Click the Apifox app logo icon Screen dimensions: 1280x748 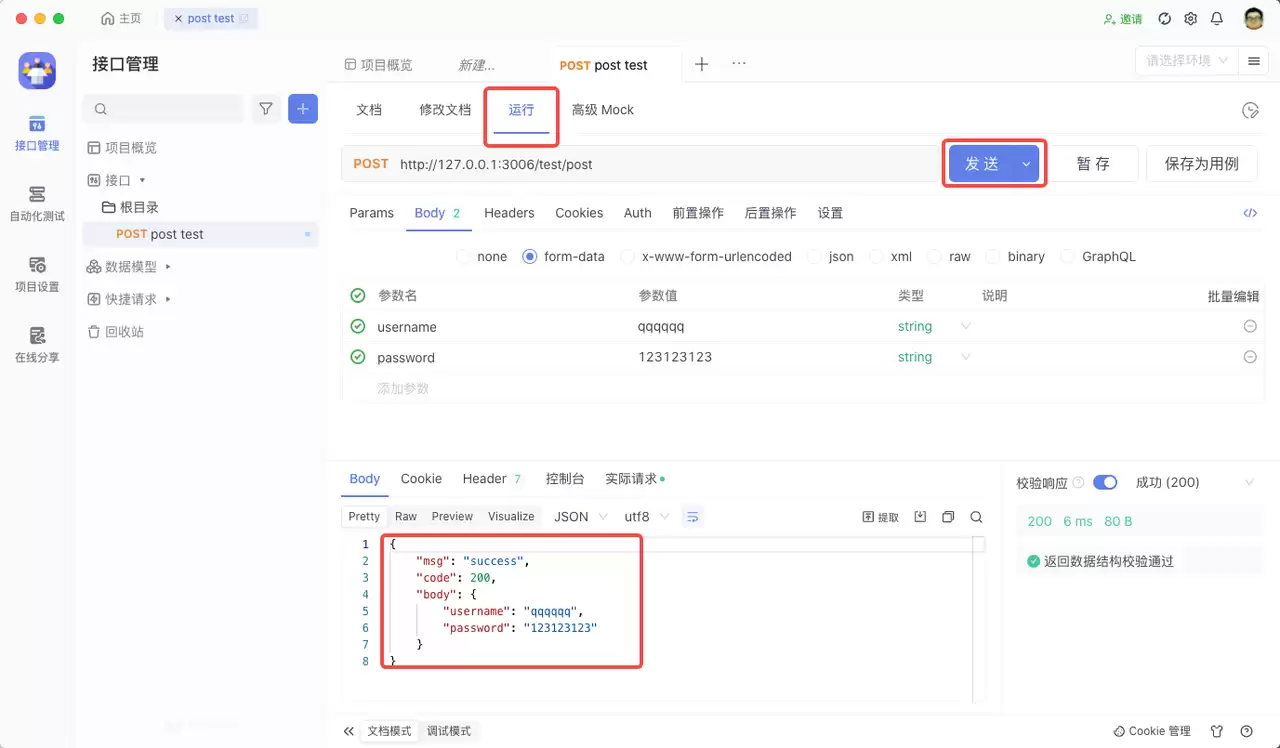pos(37,70)
